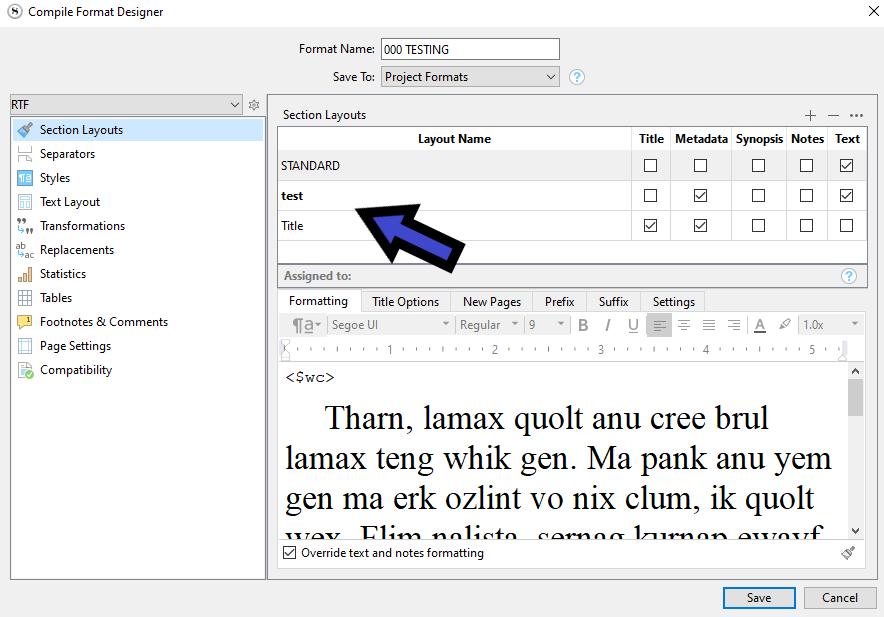This screenshot has width=884, height=617.
Task: Disable Override text and notes formatting
Action: click(290, 553)
